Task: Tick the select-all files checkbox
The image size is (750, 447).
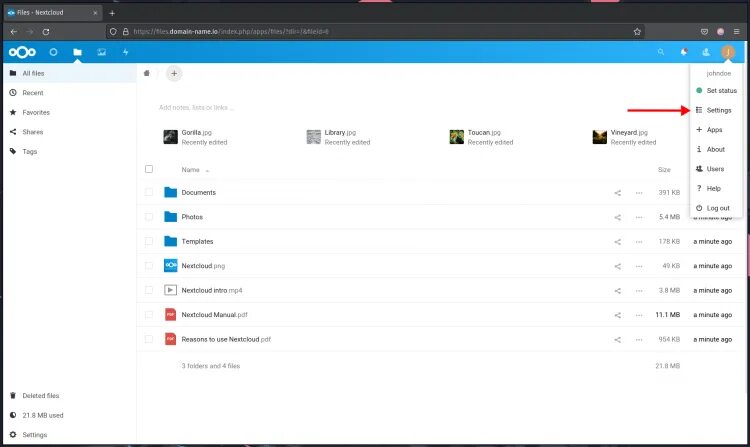Action: [x=149, y=169]
